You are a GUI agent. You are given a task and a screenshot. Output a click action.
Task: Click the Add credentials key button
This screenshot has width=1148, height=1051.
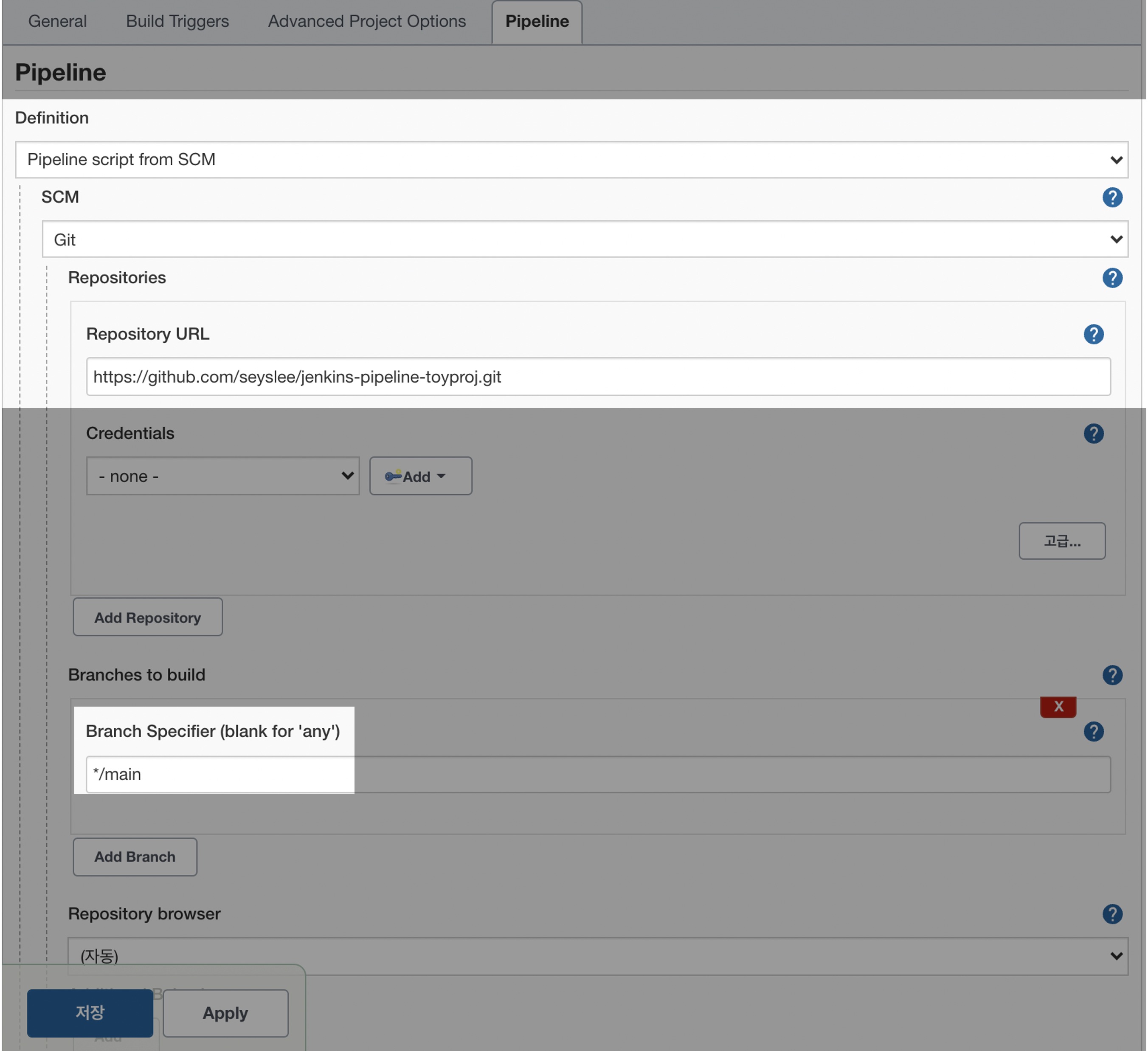tap(420, 476)
